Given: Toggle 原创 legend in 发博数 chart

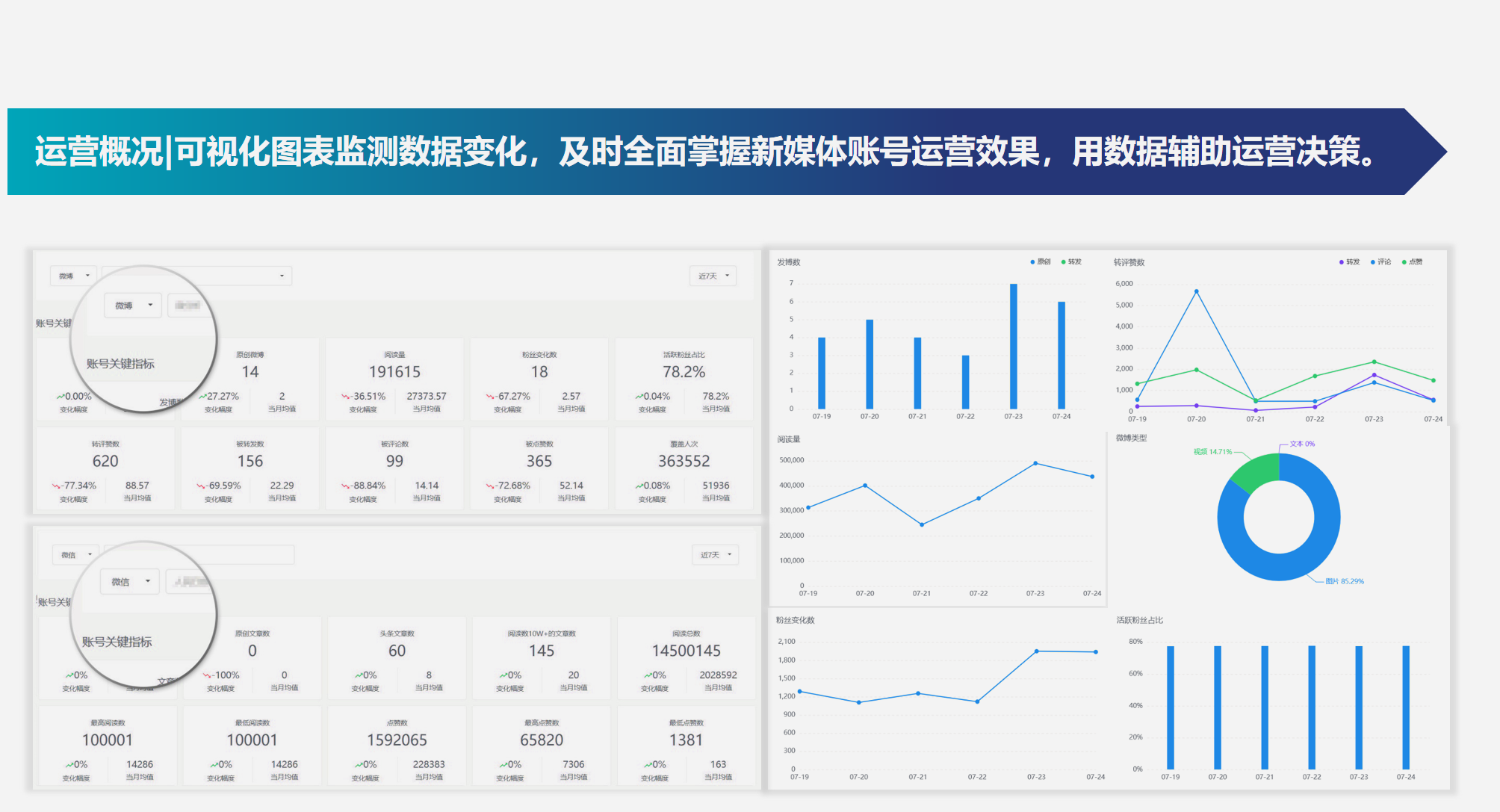Looking at the screenshot, I should 1040,261.
